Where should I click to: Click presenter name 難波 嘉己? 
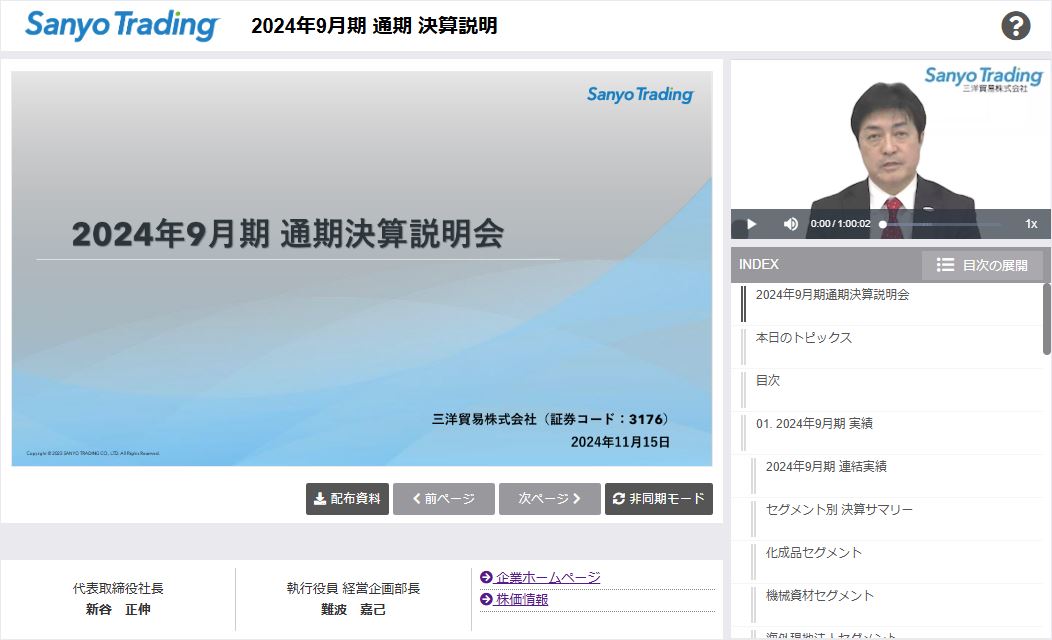click(353, 609)
